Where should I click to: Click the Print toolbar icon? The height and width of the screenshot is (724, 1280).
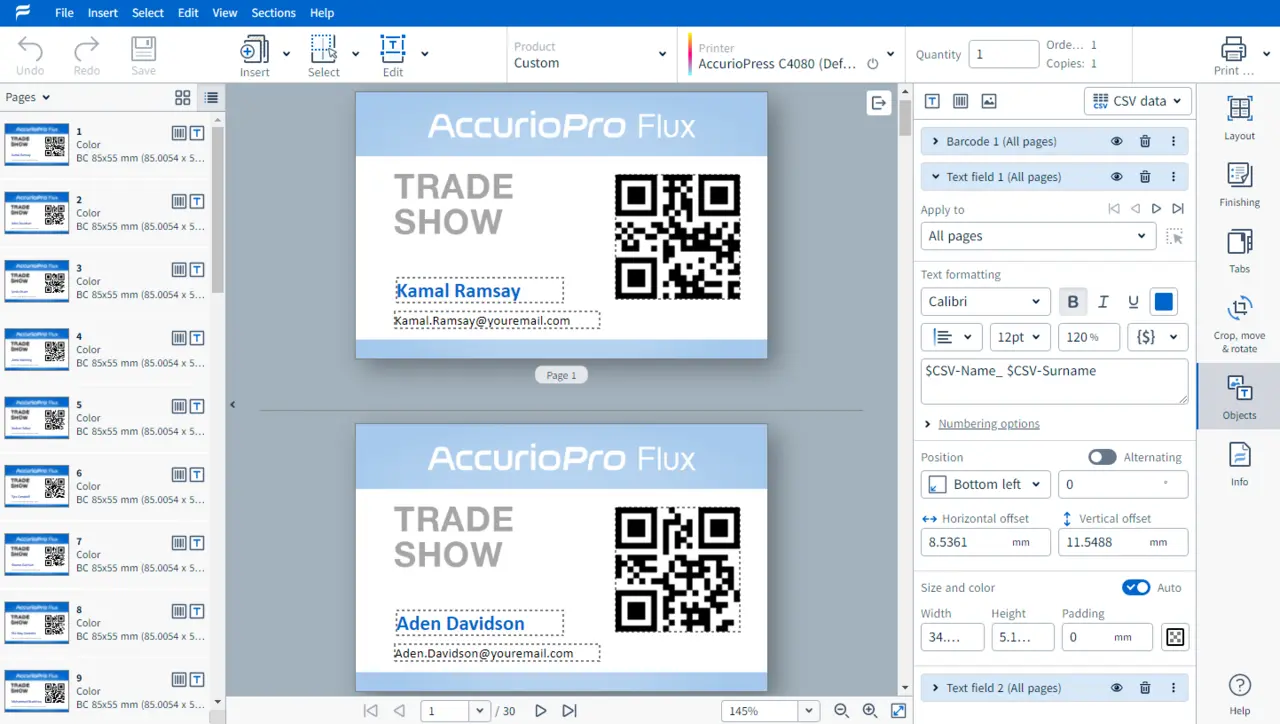(1233, 55)
